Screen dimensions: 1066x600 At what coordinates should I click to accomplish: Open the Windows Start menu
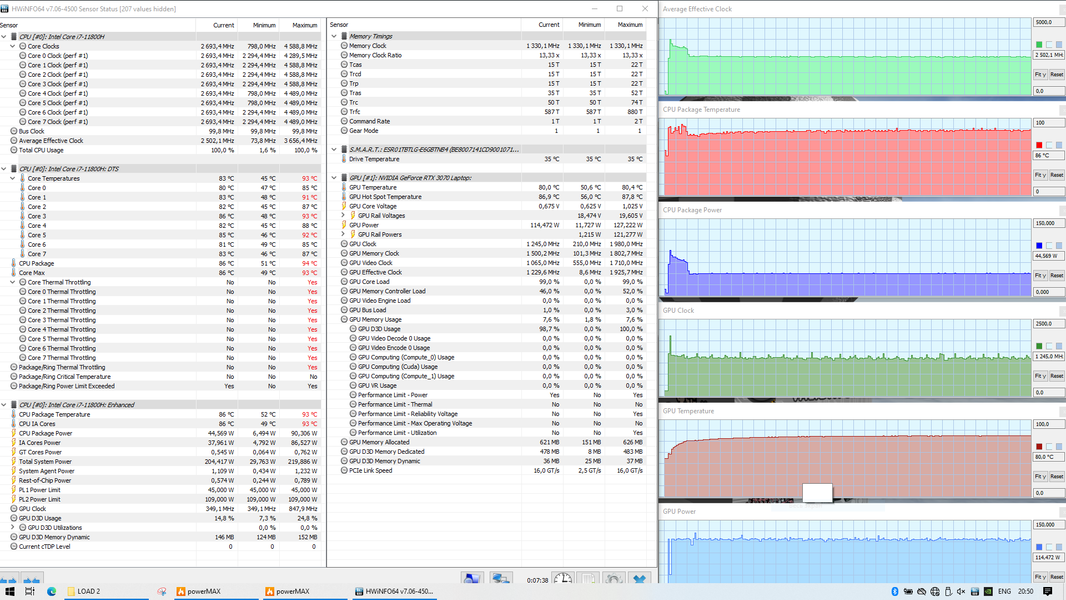[x=10, y=592]
